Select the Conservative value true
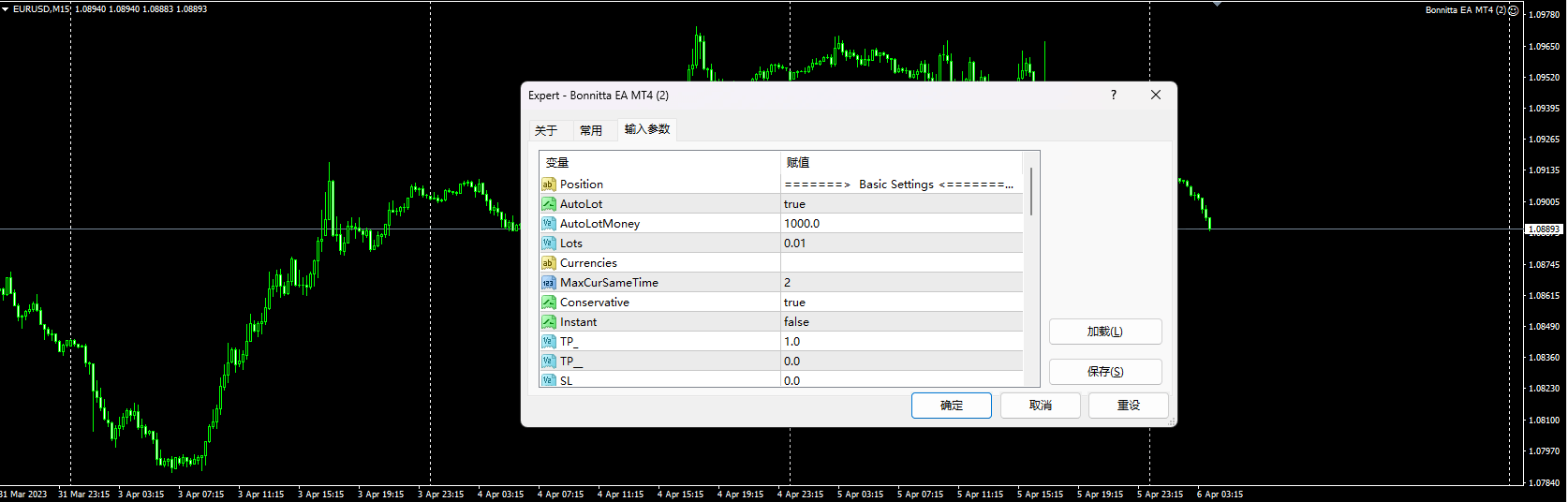 pos(902,303)
